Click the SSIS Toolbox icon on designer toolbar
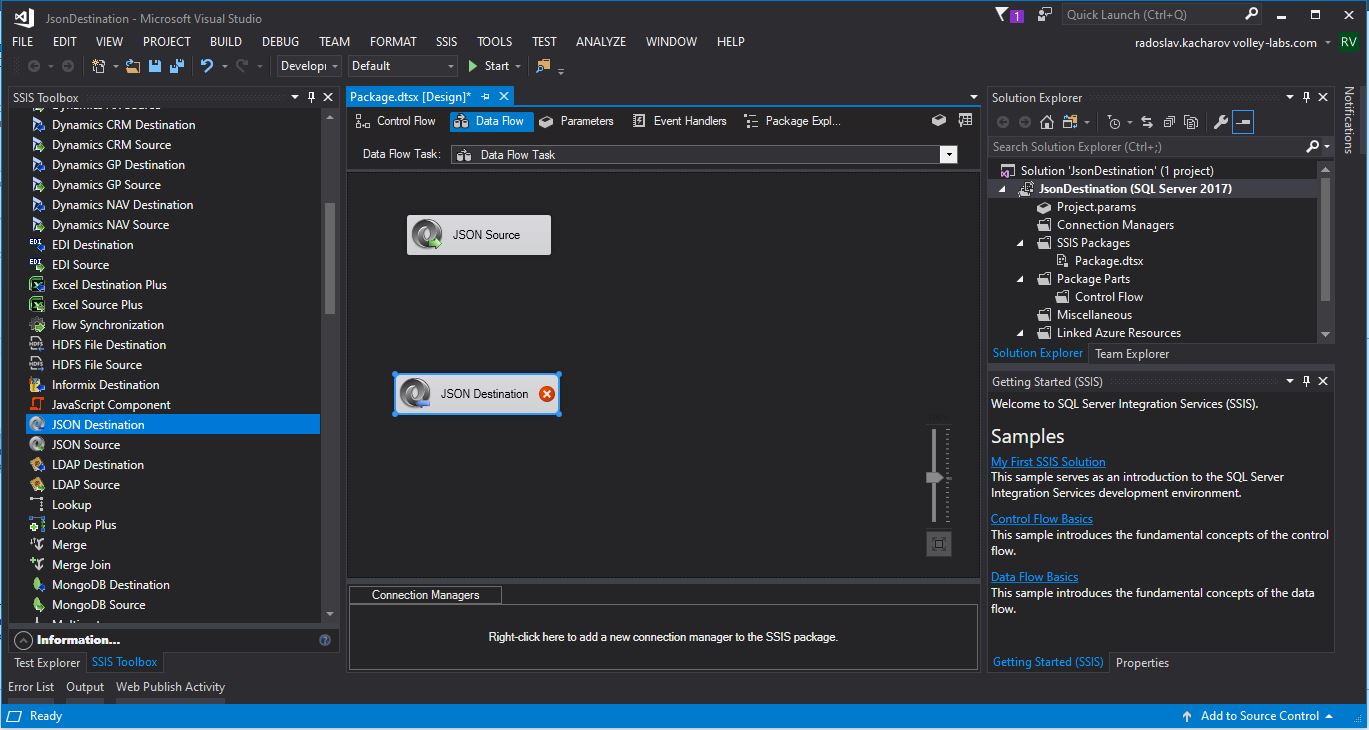This screenshot has width=1369, height=730. pyautogui.click(x=965, y=121)
